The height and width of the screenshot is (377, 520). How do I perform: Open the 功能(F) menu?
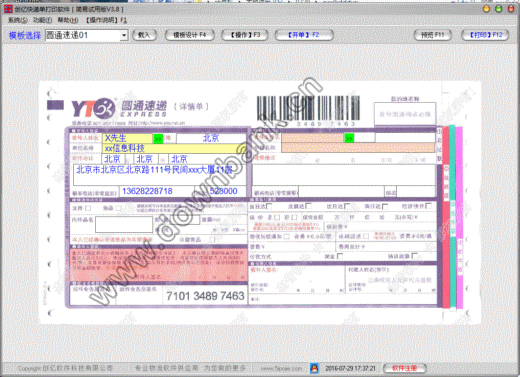(x=42, y=20)
